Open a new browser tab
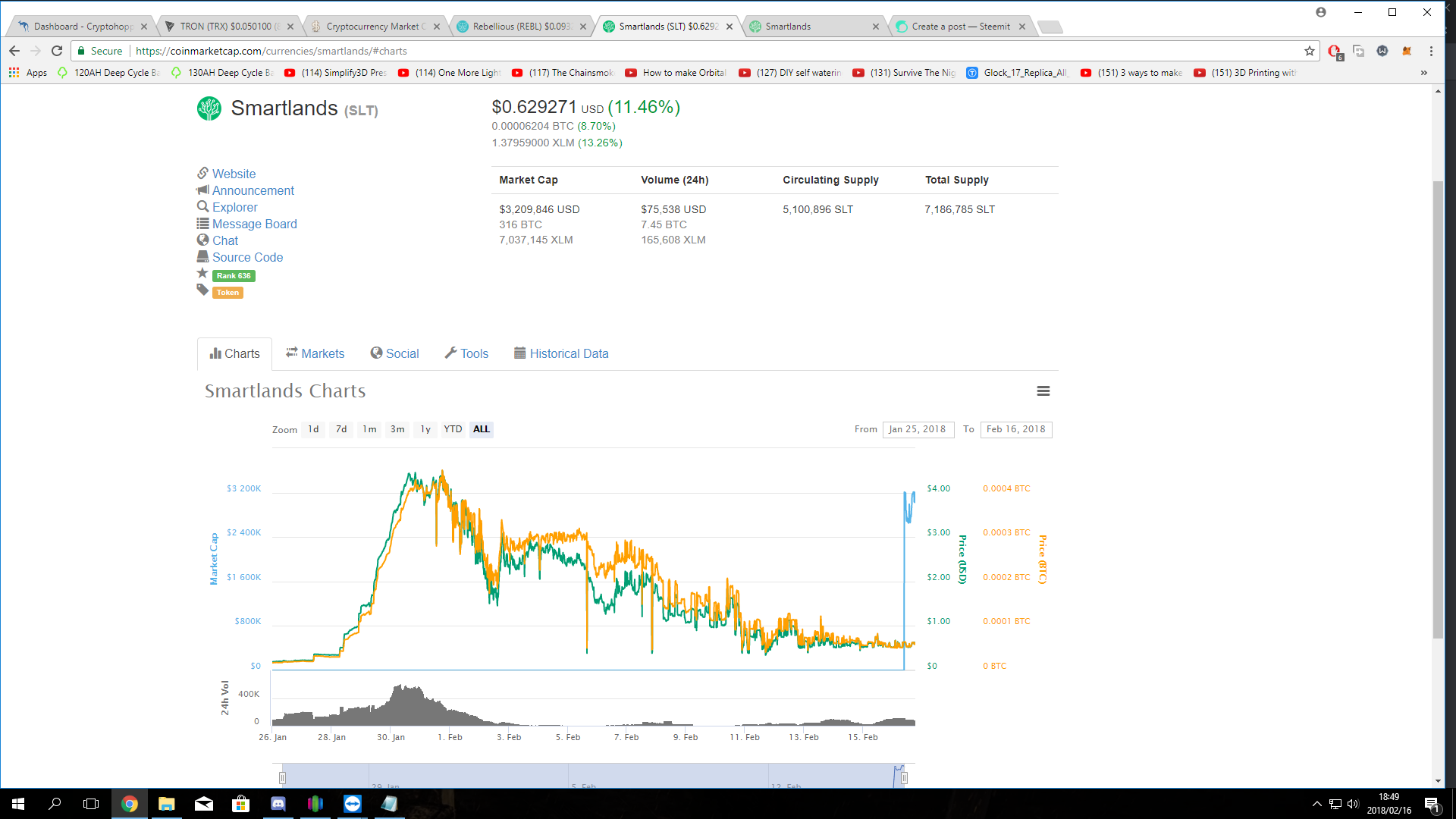Screen dimensions: 1456x819 click(x=1050, y=27)
